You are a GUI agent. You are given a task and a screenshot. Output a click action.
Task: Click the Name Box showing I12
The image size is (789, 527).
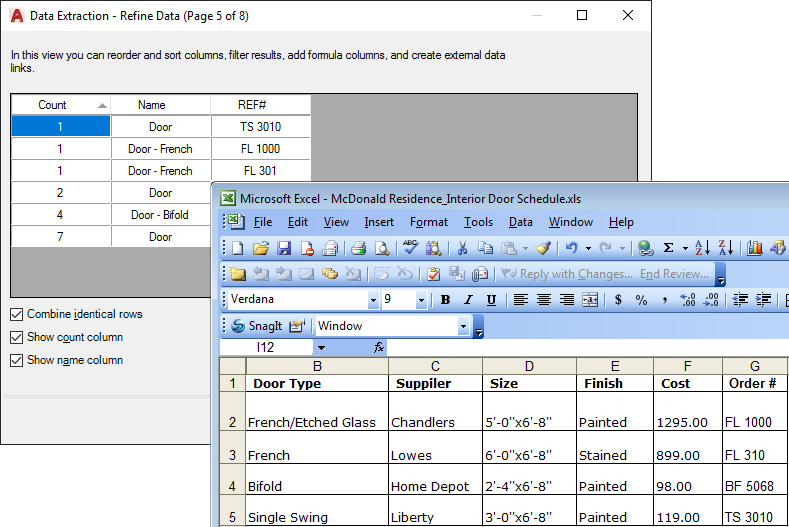coord(266,347)
